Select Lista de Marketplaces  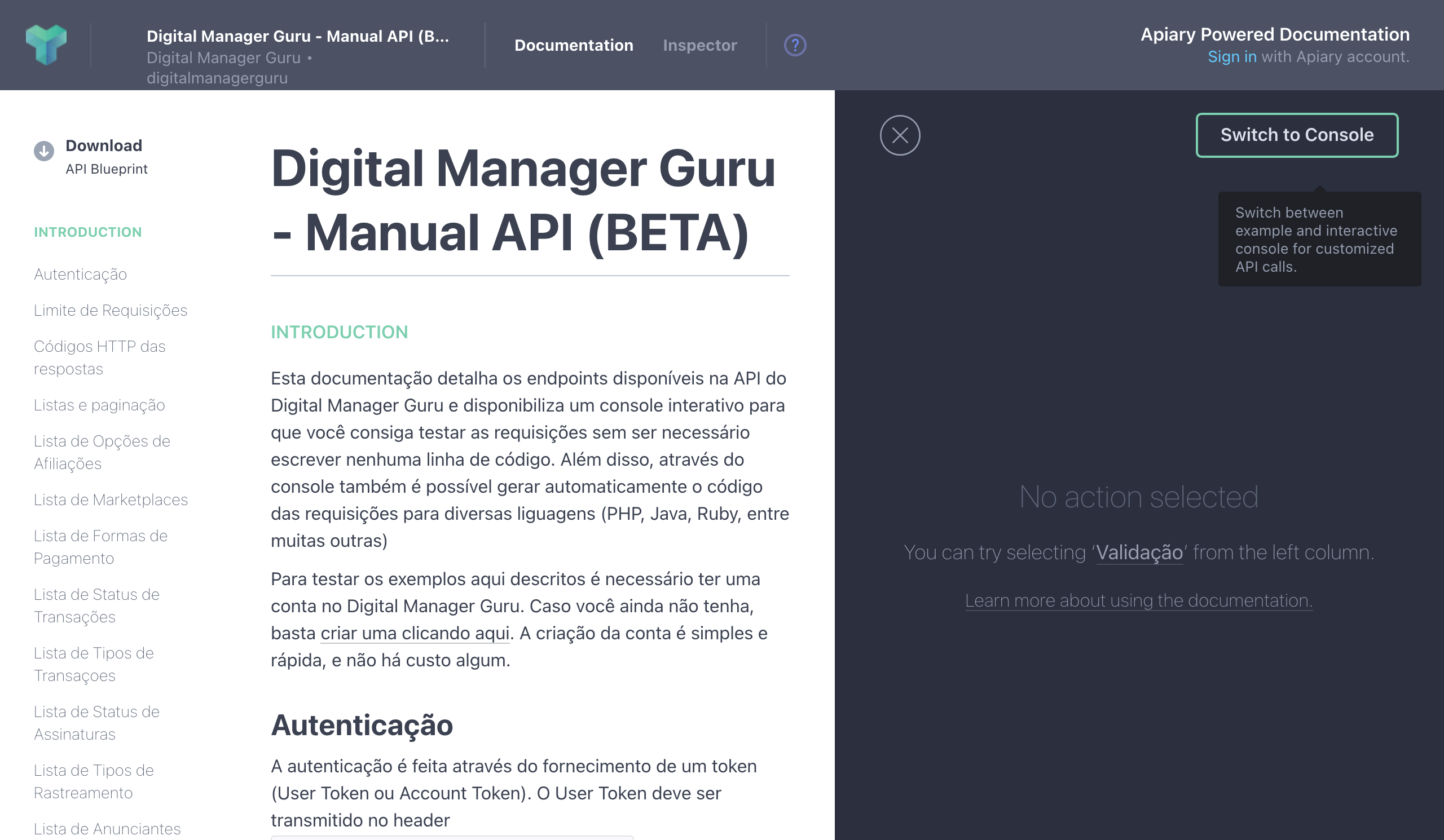click(x=111, y=500)
